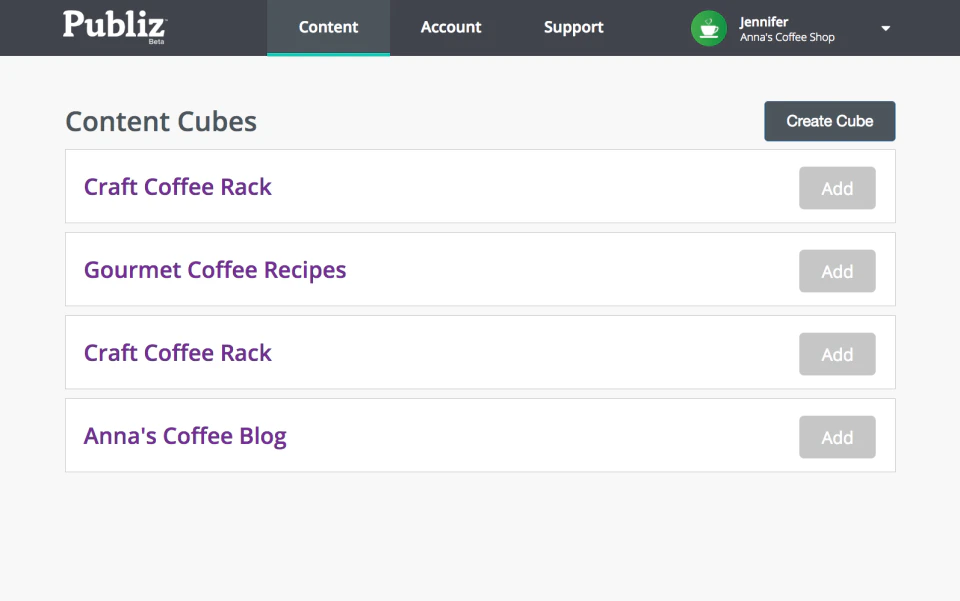960x601 pixels.
Task: Click the Gourmet Coffee Recipes card row
Action: (480, 269)
